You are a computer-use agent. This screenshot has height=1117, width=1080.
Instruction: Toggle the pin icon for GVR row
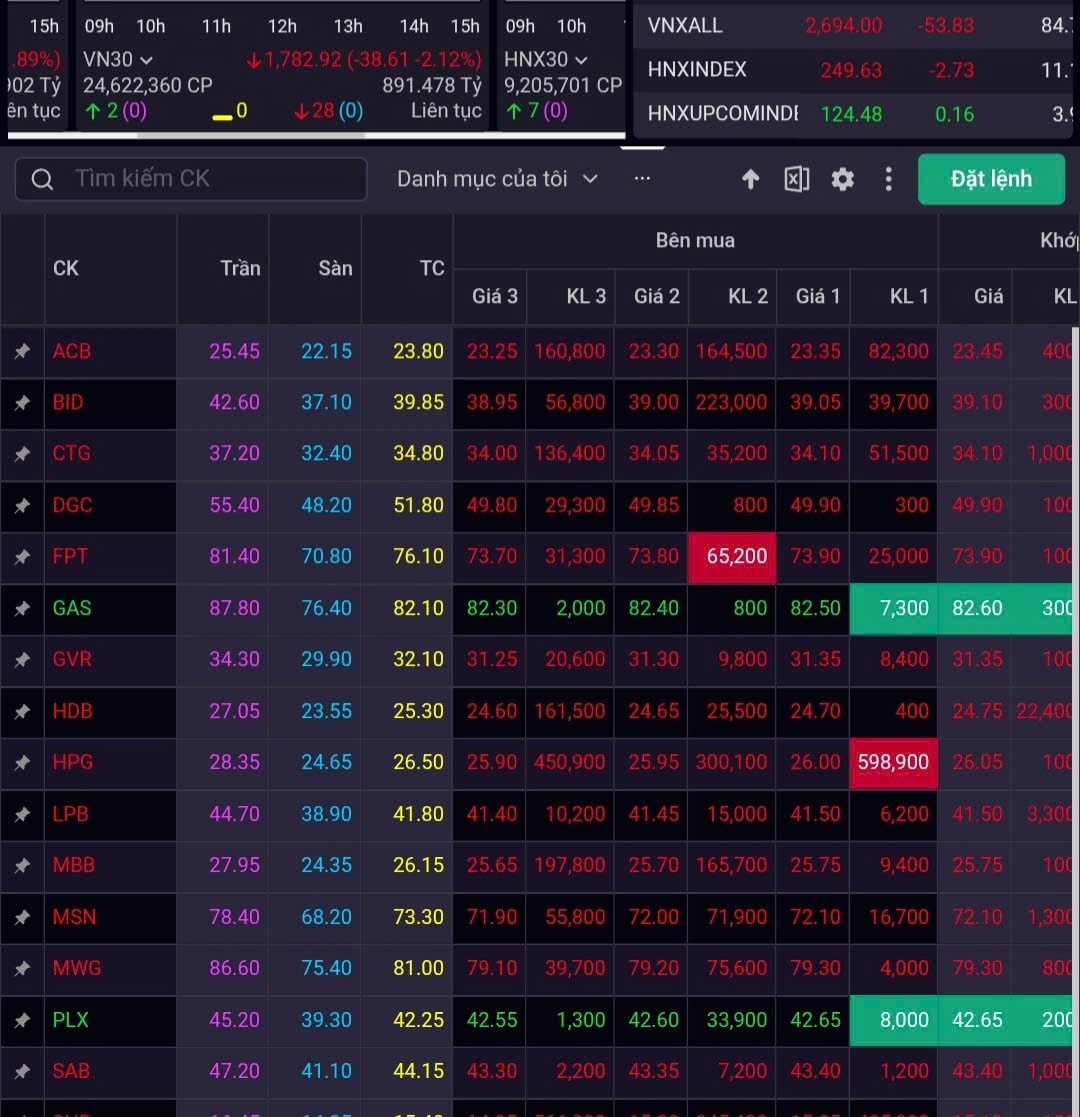pos(22,660)
